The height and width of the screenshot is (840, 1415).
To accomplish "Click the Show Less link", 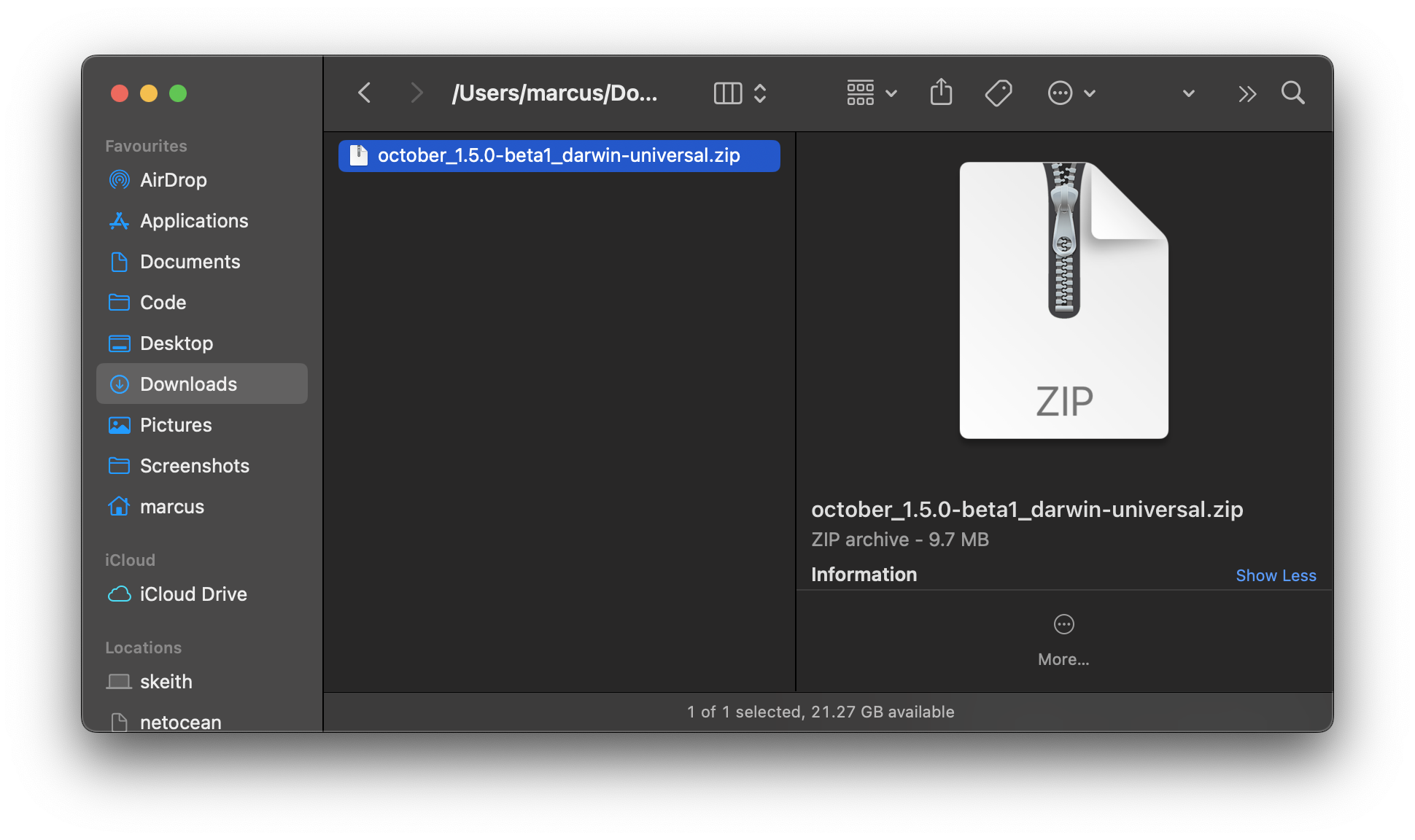I will (1275, 575).
